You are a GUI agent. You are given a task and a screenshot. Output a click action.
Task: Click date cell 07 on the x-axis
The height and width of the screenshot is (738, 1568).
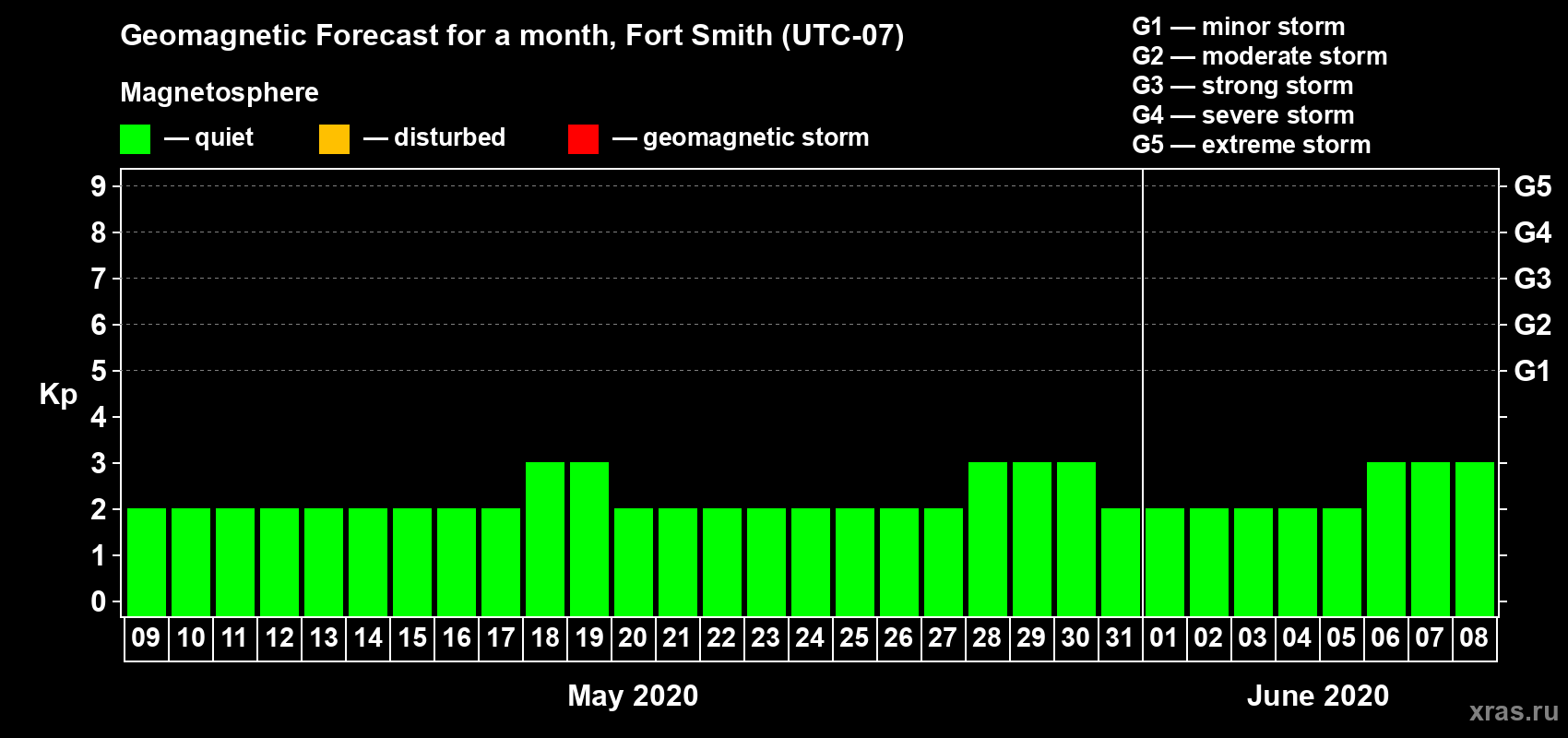(x=1431, y=638)
